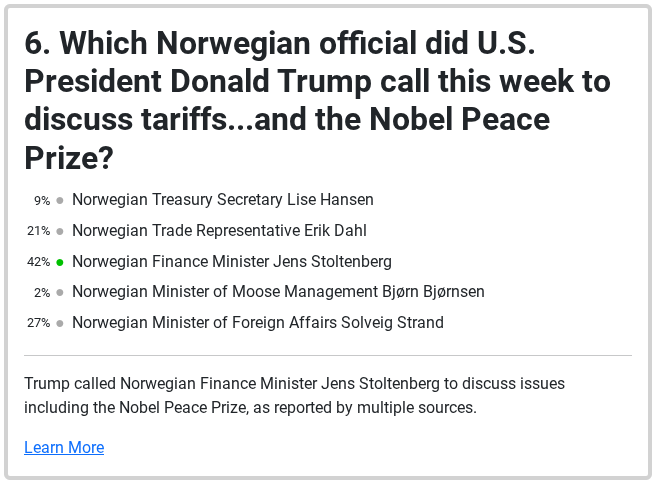This screenshot has height=483, width=658.
Task: Select the Norwegian Trade Representative Erik Dahl text
Action: pyautogui.click(x=219, y=230)
